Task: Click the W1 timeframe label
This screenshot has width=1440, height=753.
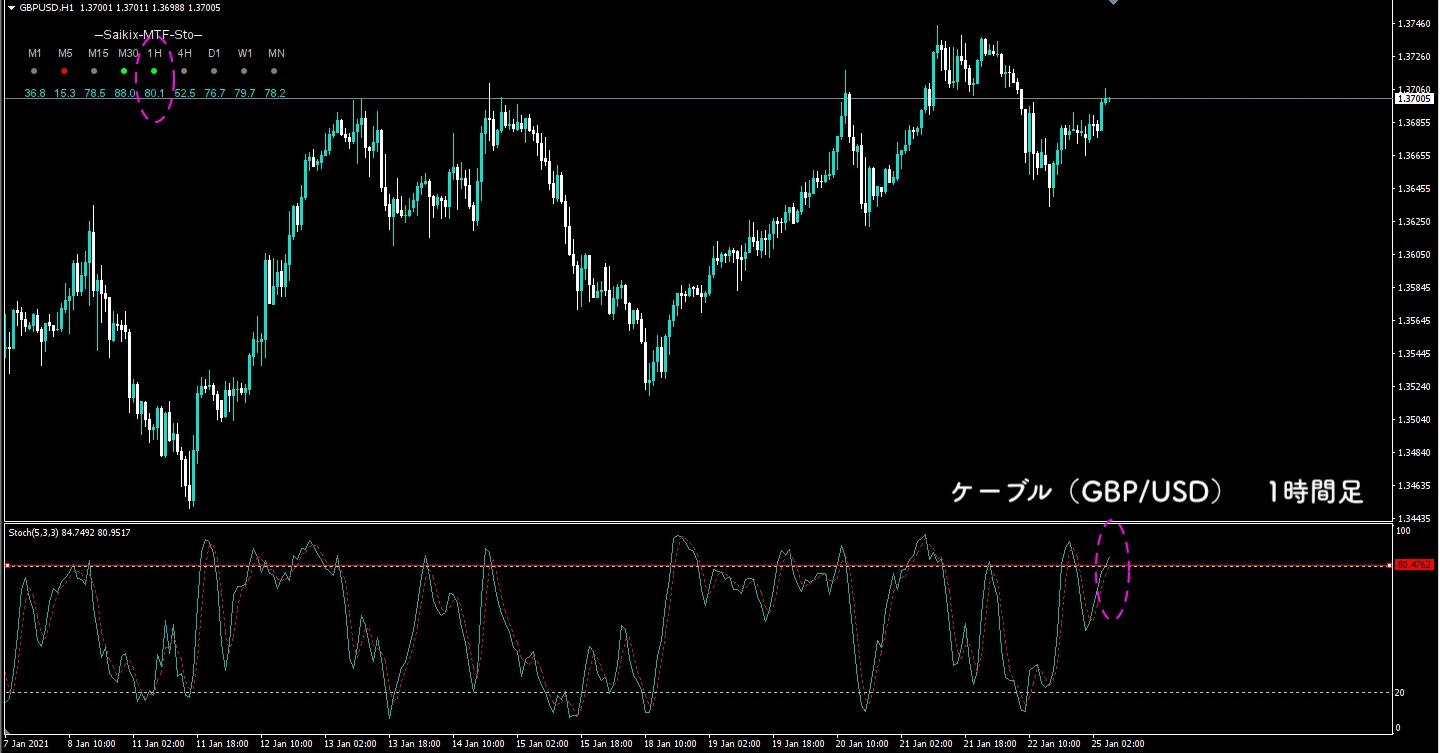Action: click(x=245, y=53)
